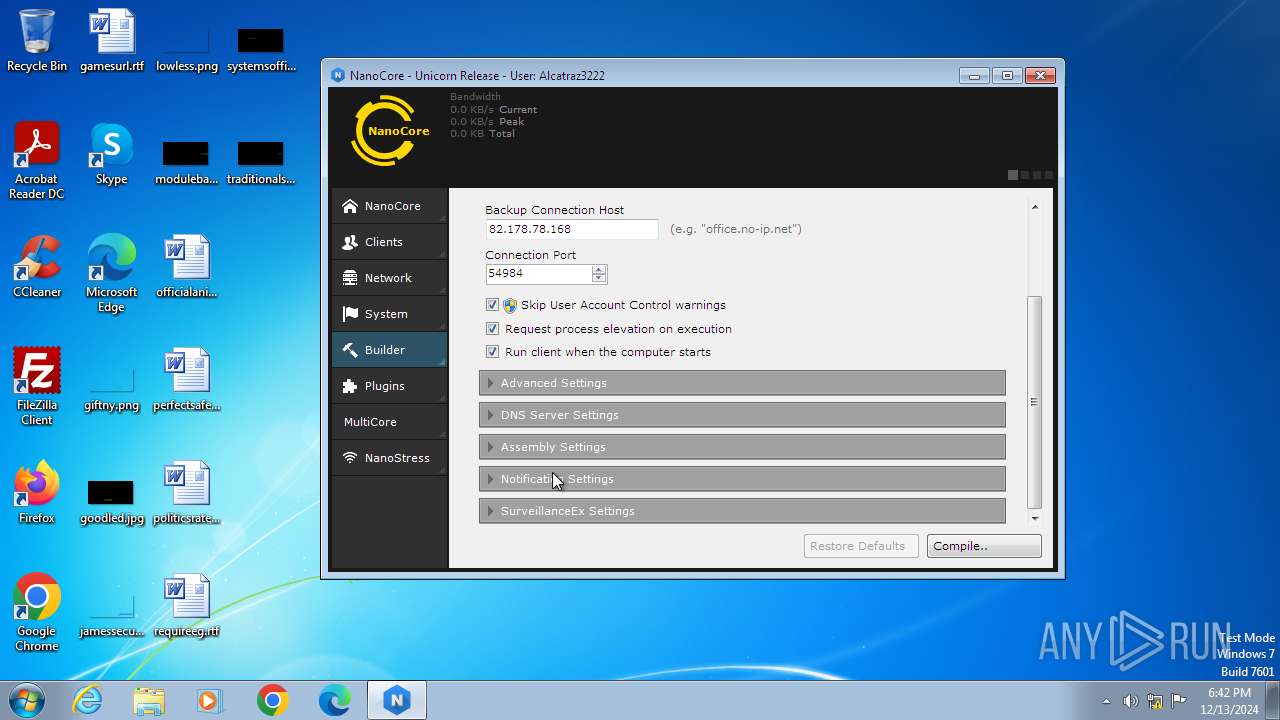Open File Explorer from taskbar

(149, 701)
